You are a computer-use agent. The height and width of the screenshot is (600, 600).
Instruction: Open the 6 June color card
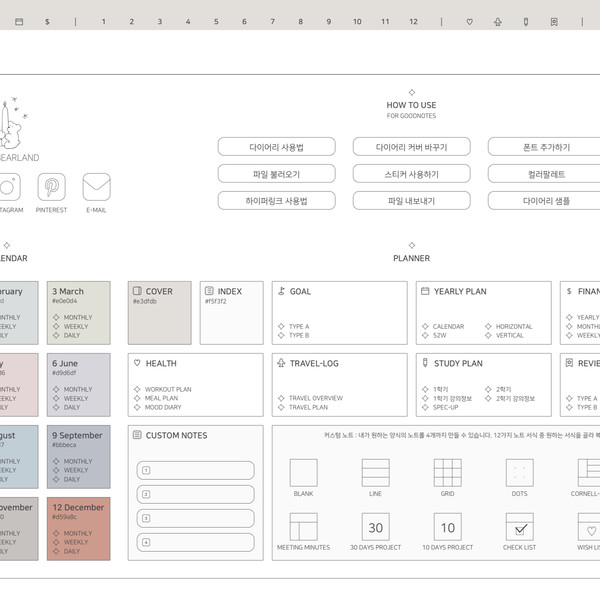click(78, 385)
